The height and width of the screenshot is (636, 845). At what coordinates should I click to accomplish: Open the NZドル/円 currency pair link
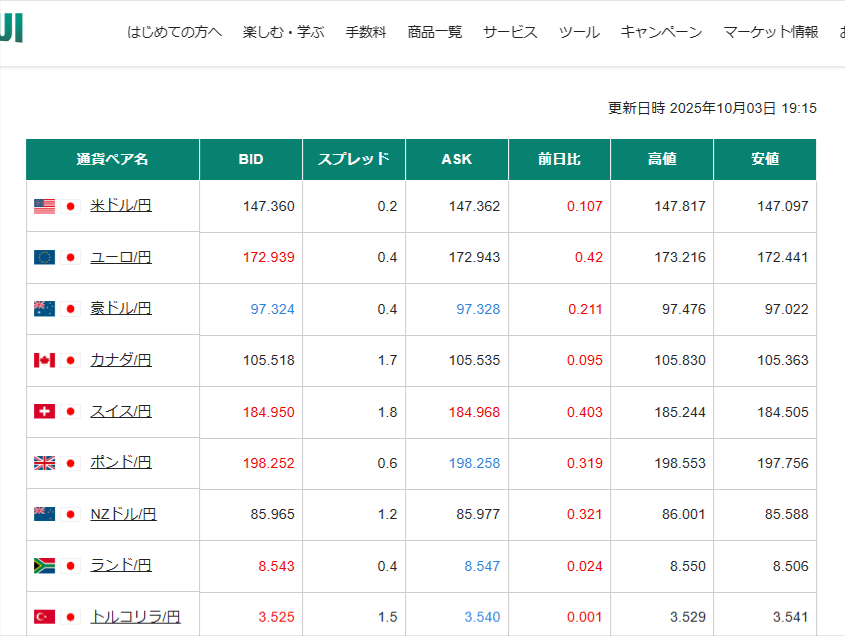click(x=123, y=514)
